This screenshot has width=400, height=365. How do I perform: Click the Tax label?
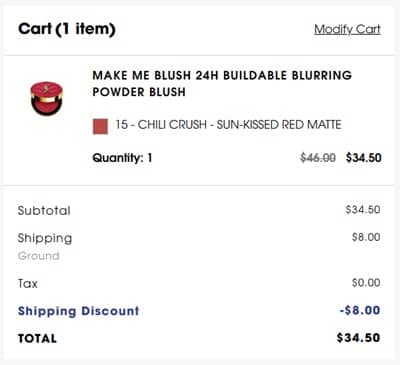tap(28, 284)
